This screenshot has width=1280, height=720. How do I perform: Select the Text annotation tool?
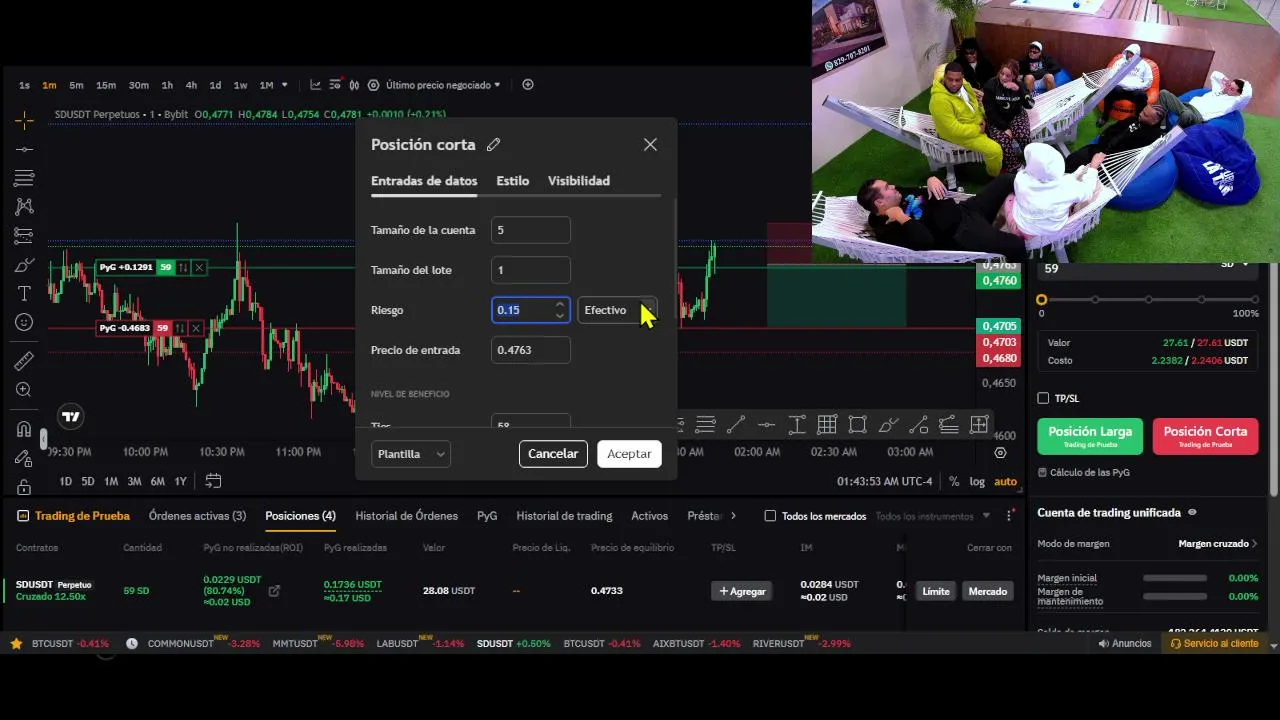point(24,294)
